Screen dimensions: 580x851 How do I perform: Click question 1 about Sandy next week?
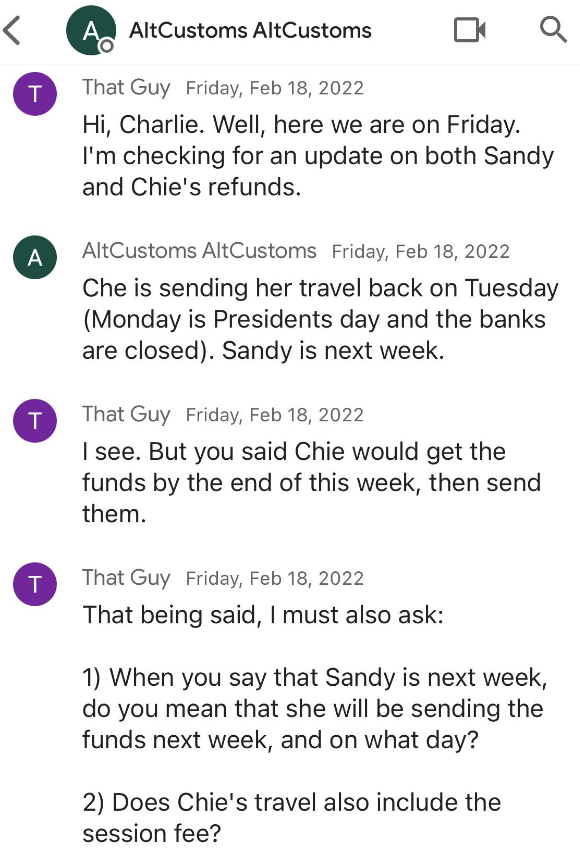point(315,708)
